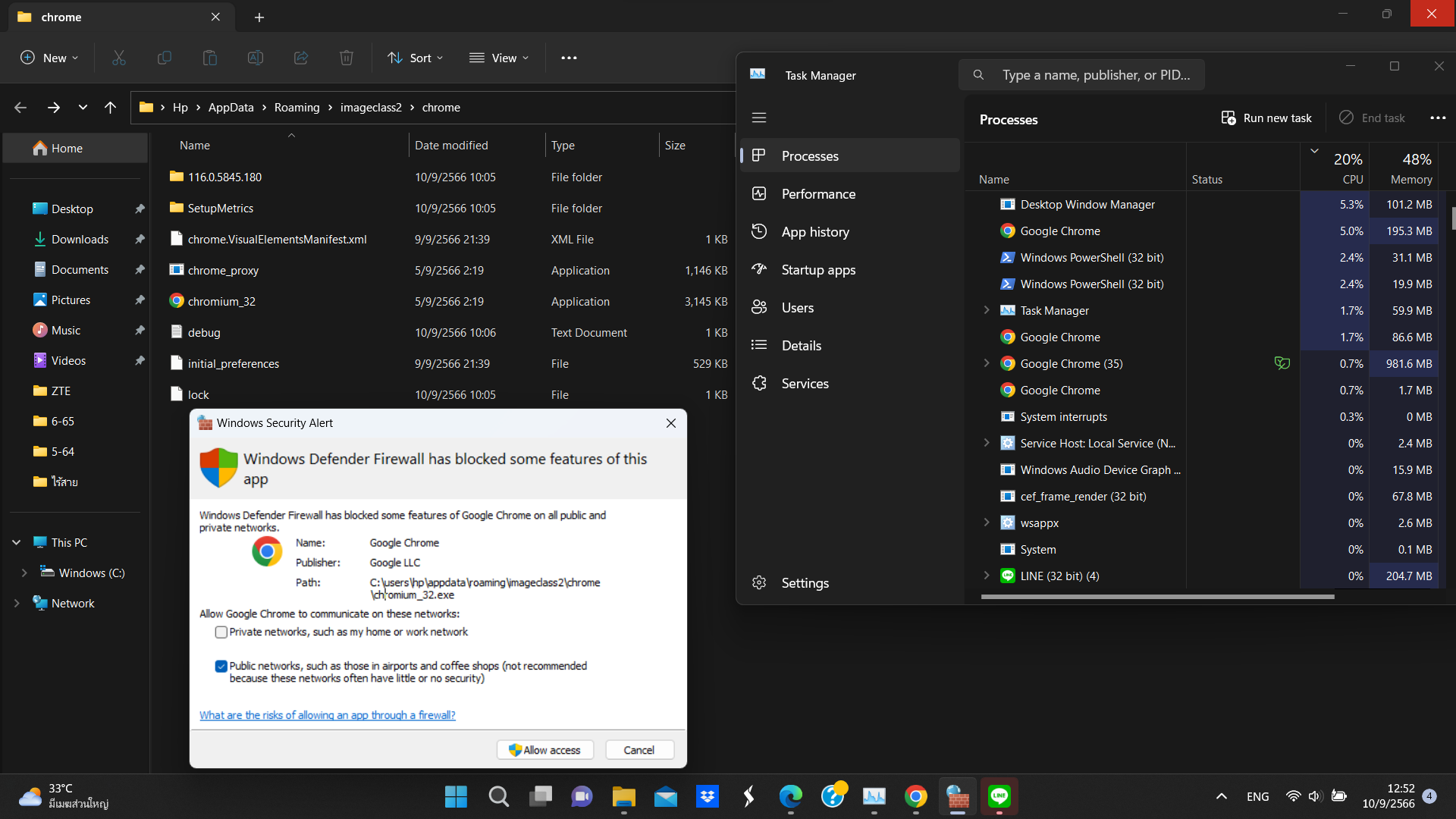Expand the Google Chrome (35) process group

(x=987, y=363)
